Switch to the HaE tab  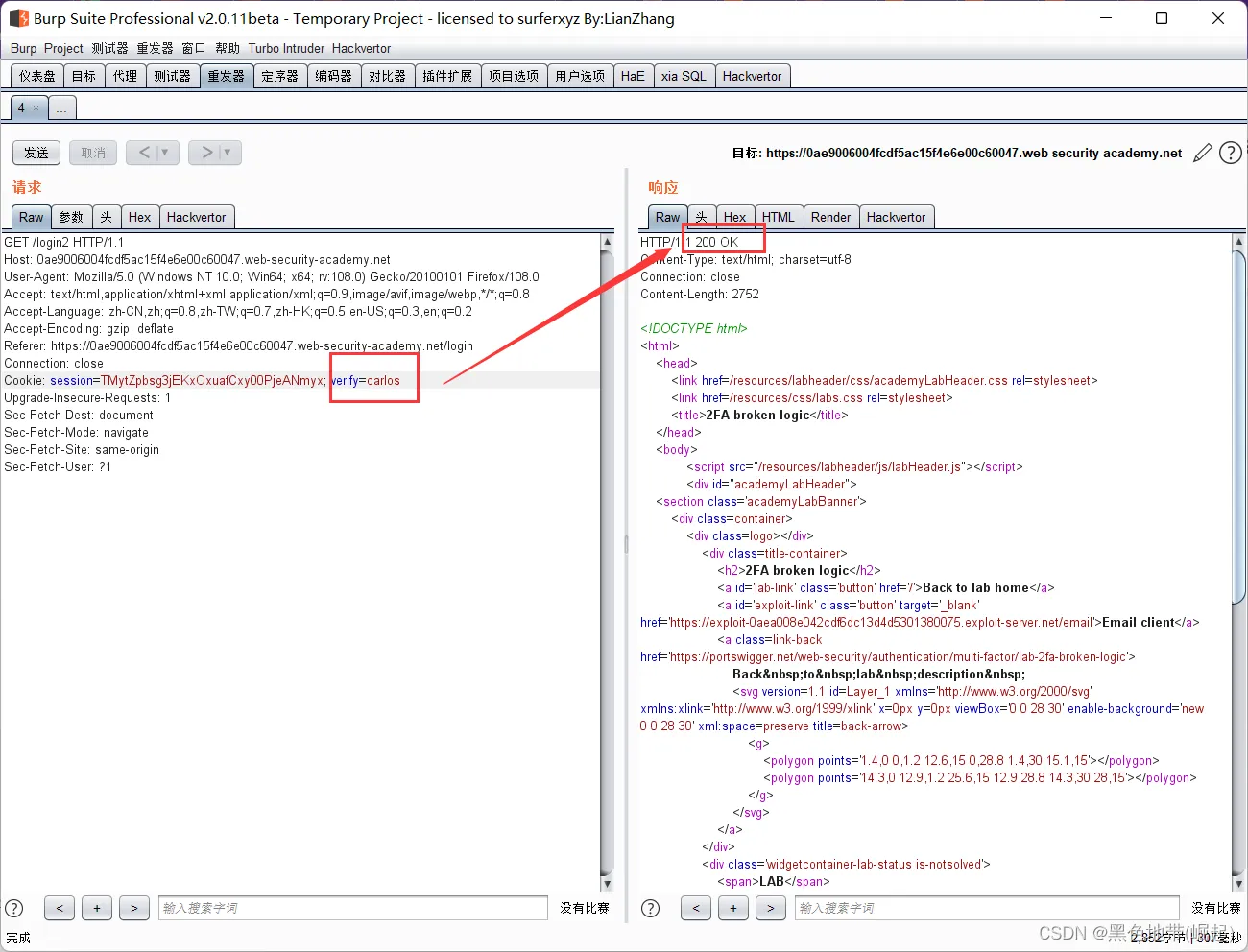click(x=633, y=76)
